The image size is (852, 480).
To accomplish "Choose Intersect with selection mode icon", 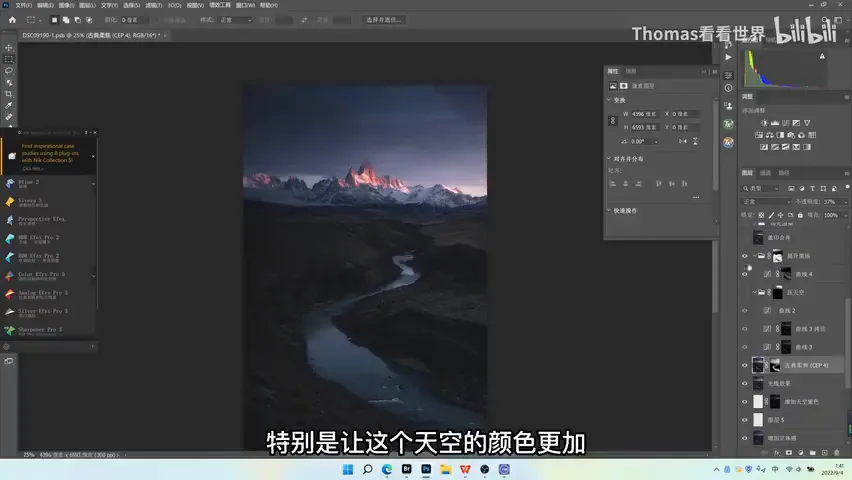I will pyautogui.click(x=89, y=20).
